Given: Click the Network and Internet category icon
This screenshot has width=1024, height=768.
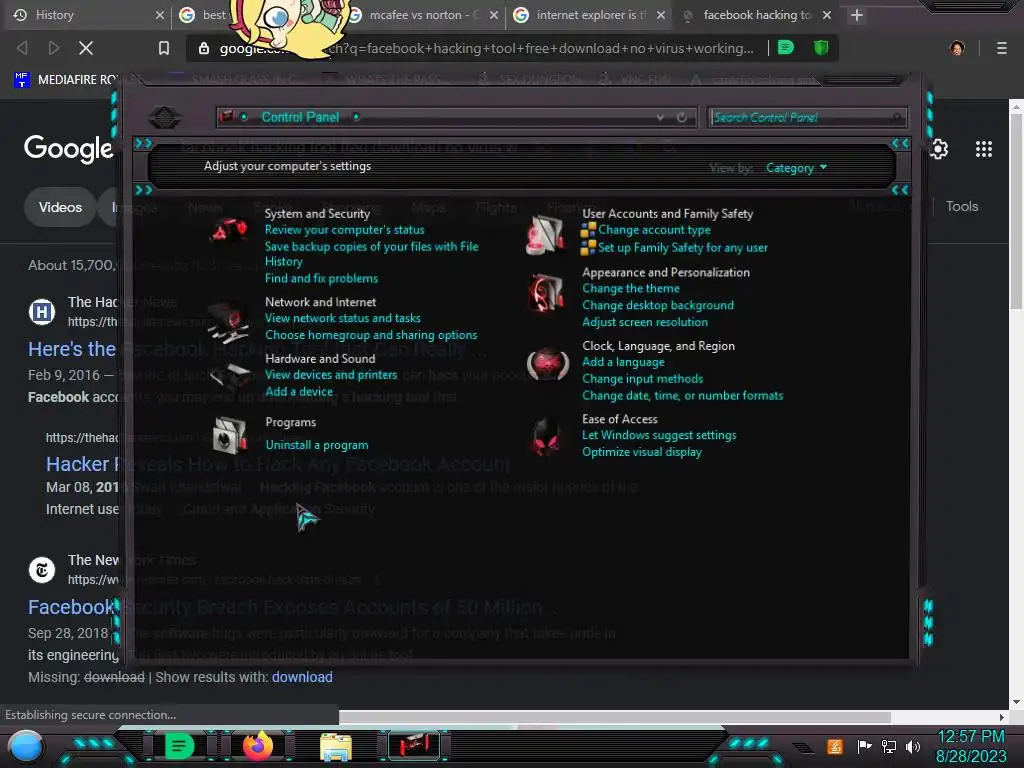Looking at the screenshot, I should pos(229,323).
